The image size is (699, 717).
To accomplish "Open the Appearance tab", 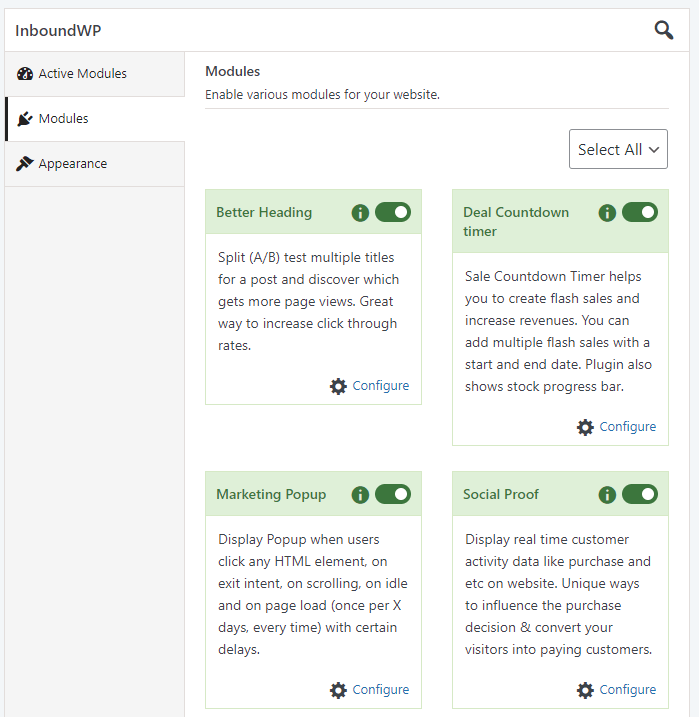I will [95, 164].
